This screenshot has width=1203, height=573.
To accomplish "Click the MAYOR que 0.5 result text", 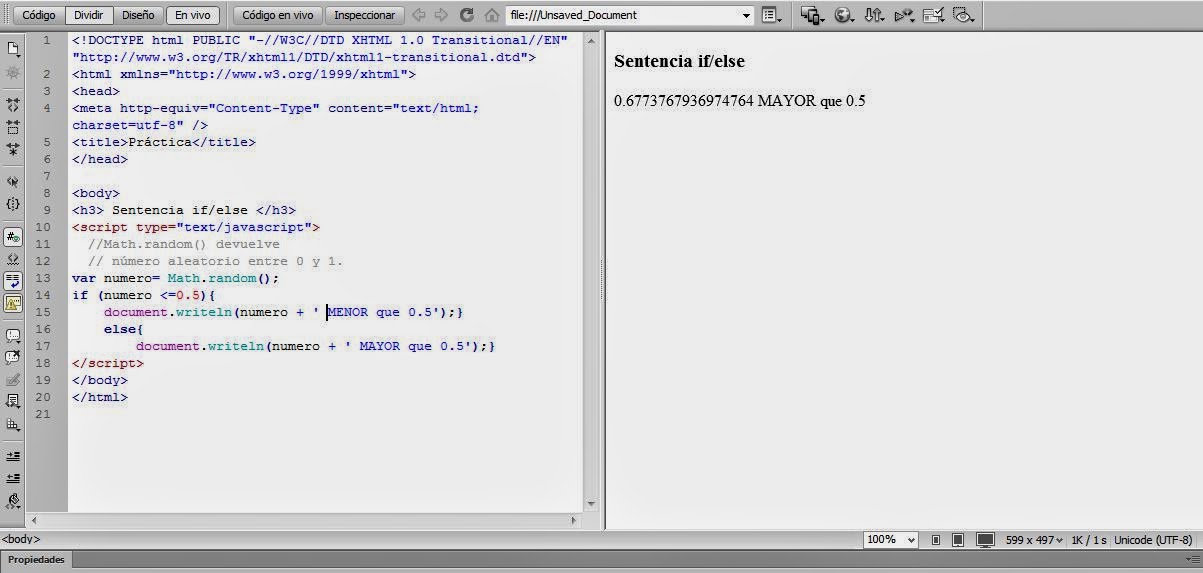I will [812, 101].
